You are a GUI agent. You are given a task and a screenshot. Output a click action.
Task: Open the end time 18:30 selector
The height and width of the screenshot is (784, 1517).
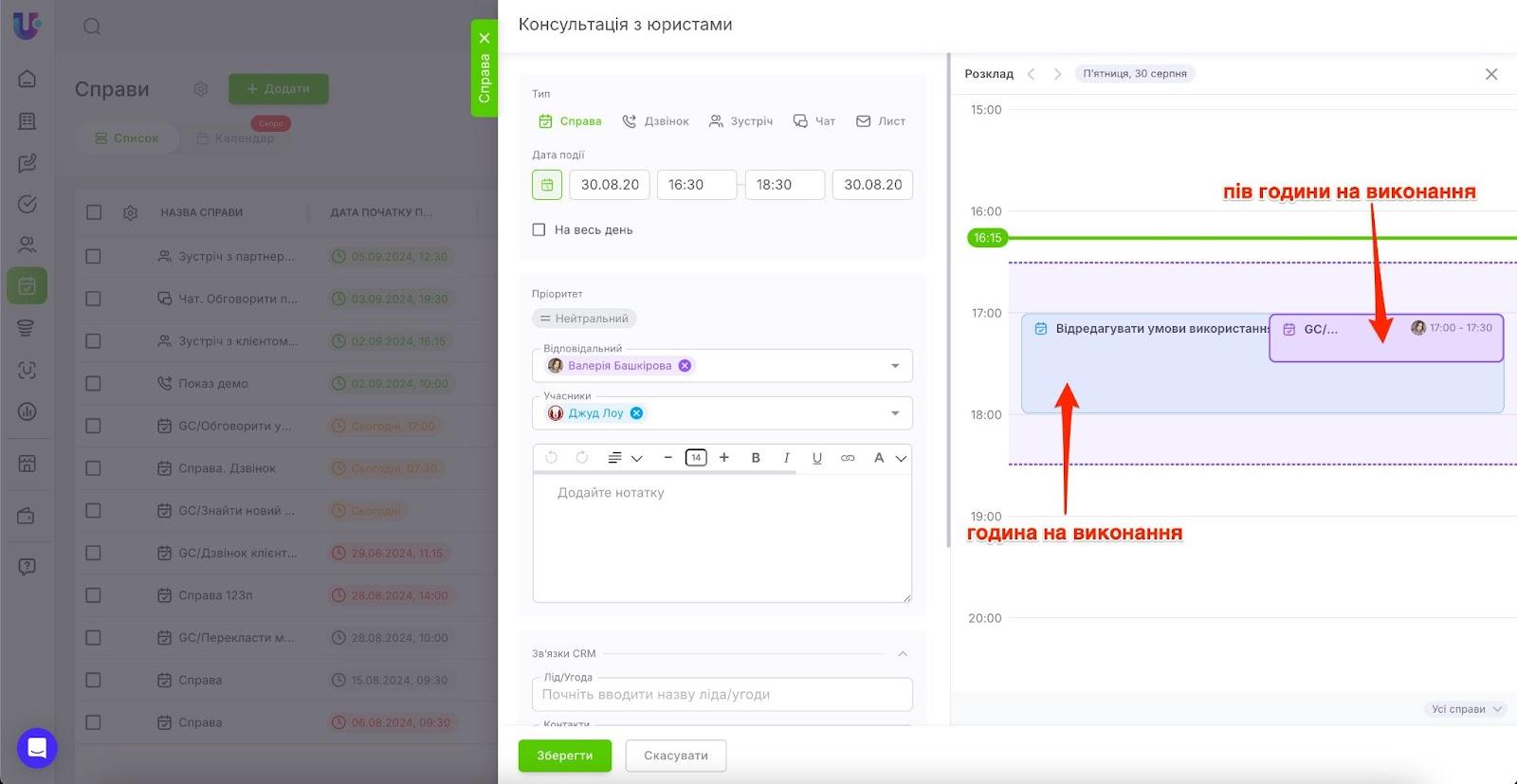click(785, 185)
